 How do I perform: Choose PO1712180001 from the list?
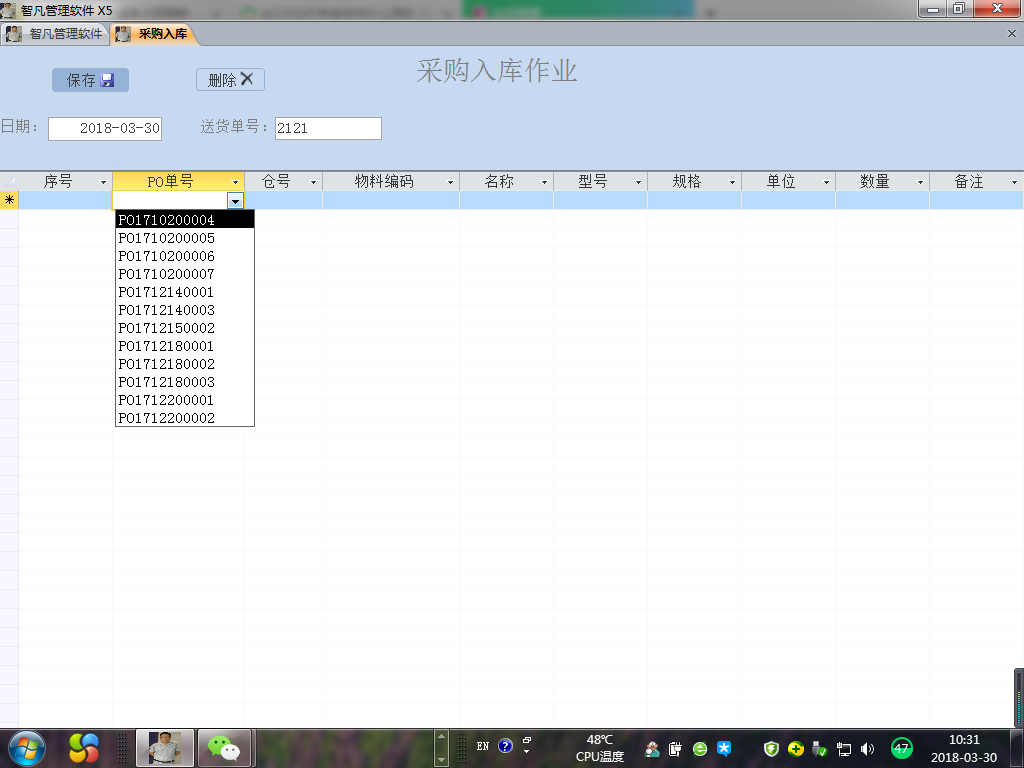coord(185,346)
